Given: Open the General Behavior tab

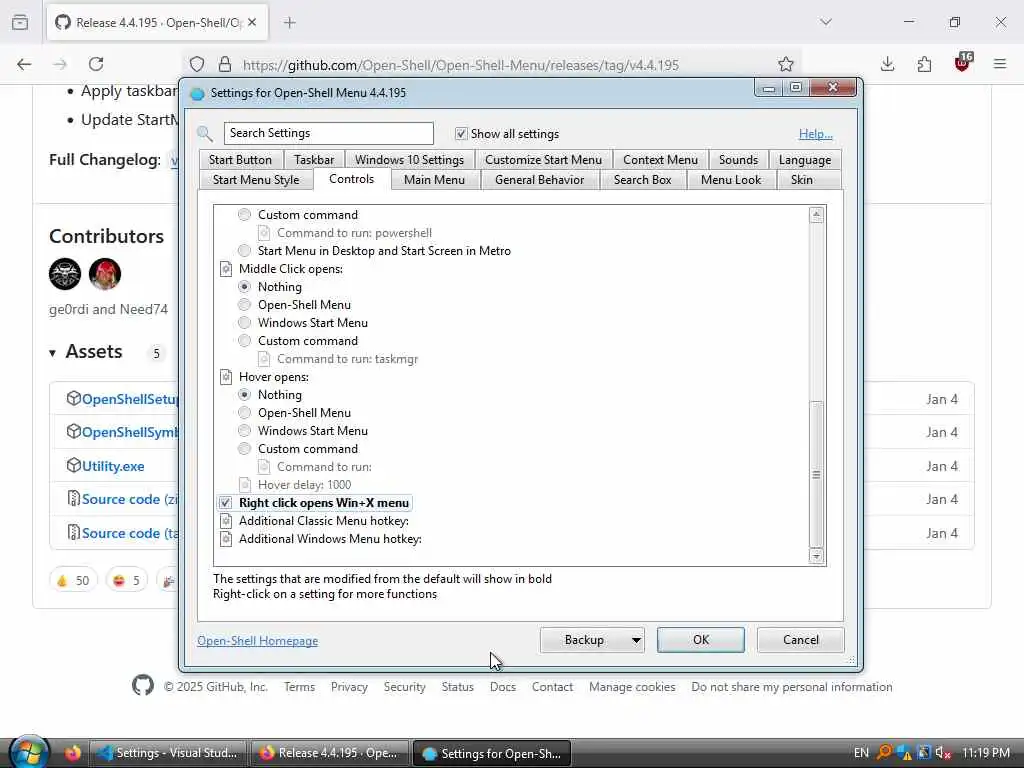Looking at the screenshot, I should tap(539, 180).
